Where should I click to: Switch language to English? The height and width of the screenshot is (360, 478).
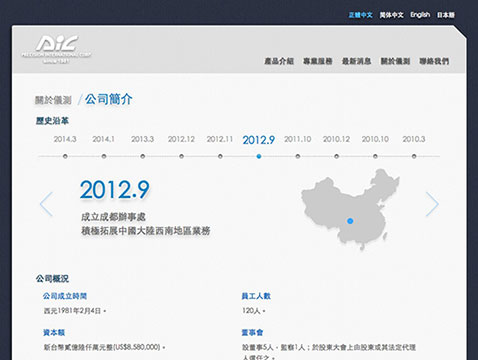click(420, 15)
